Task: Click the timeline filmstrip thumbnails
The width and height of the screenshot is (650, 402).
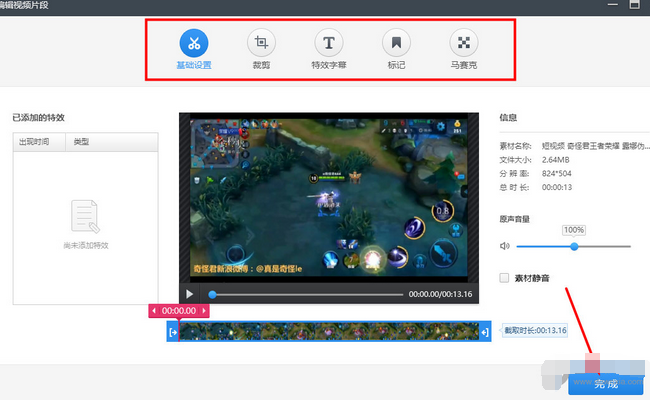Action: click(329, 332)
